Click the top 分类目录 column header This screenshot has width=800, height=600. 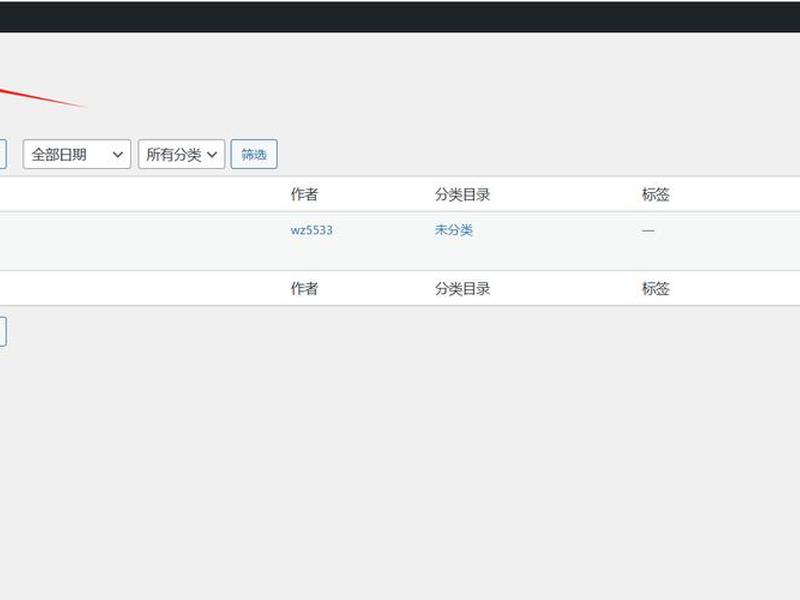[462, 194]
